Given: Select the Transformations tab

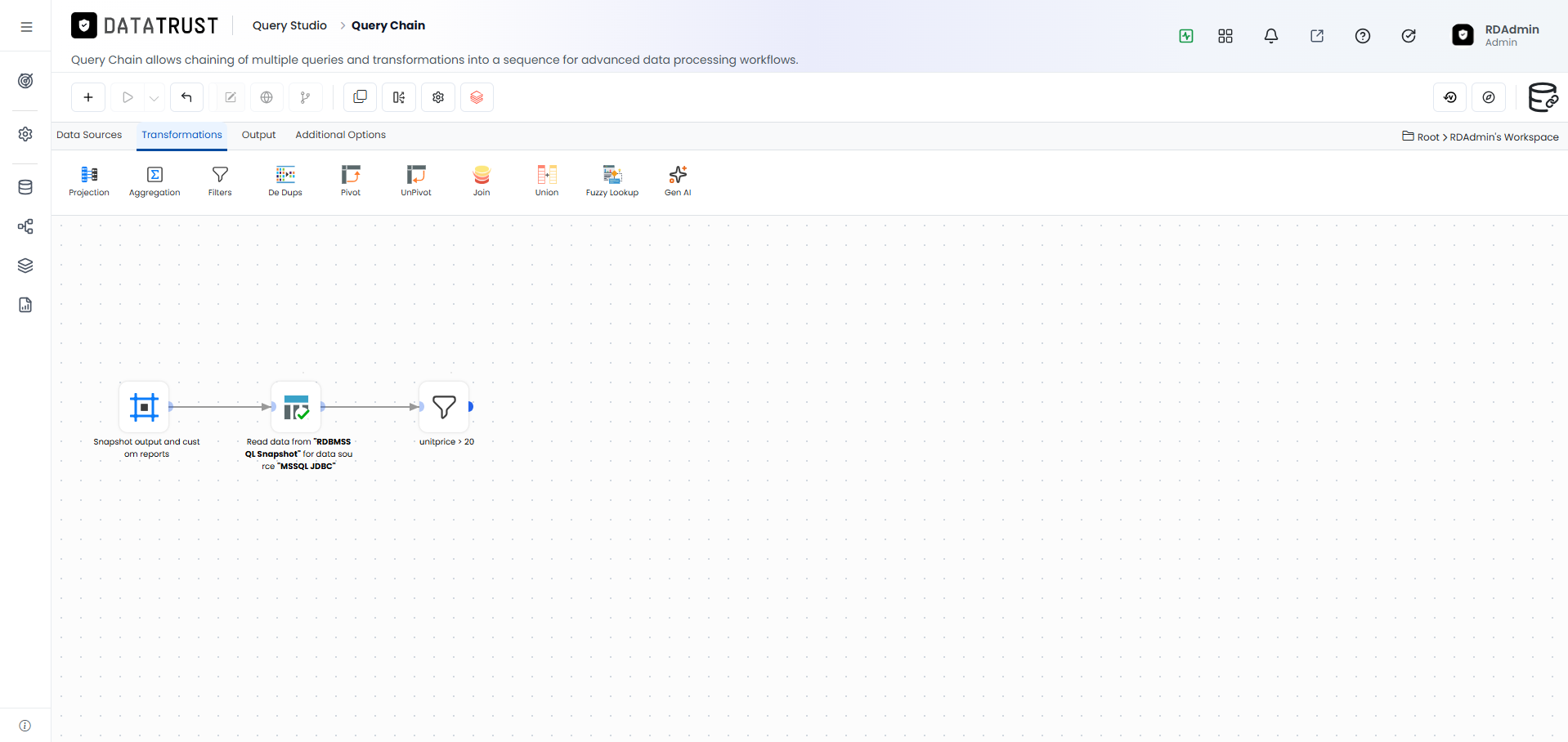Looking at the screenshot, I should click(x=181, y=135).
